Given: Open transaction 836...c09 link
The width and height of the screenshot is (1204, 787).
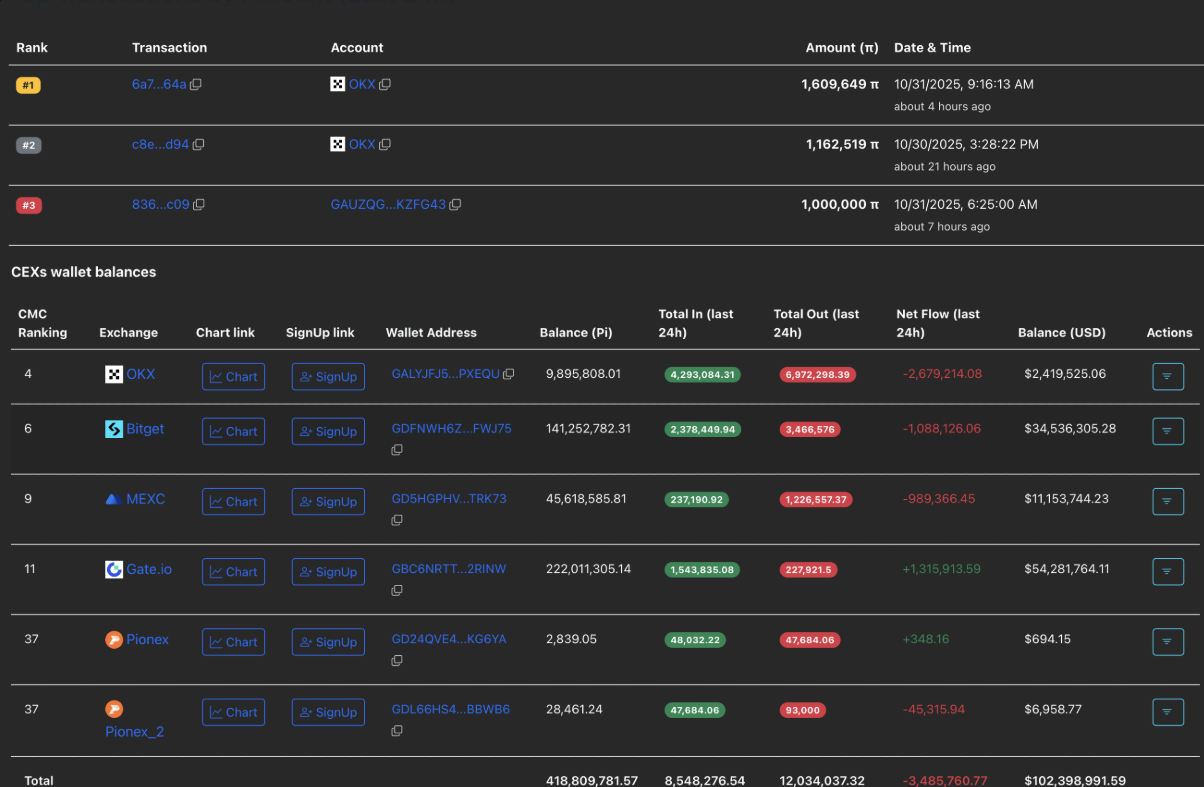Looking at the screenshot, I should pyautogui.click(x=160, y=205).
